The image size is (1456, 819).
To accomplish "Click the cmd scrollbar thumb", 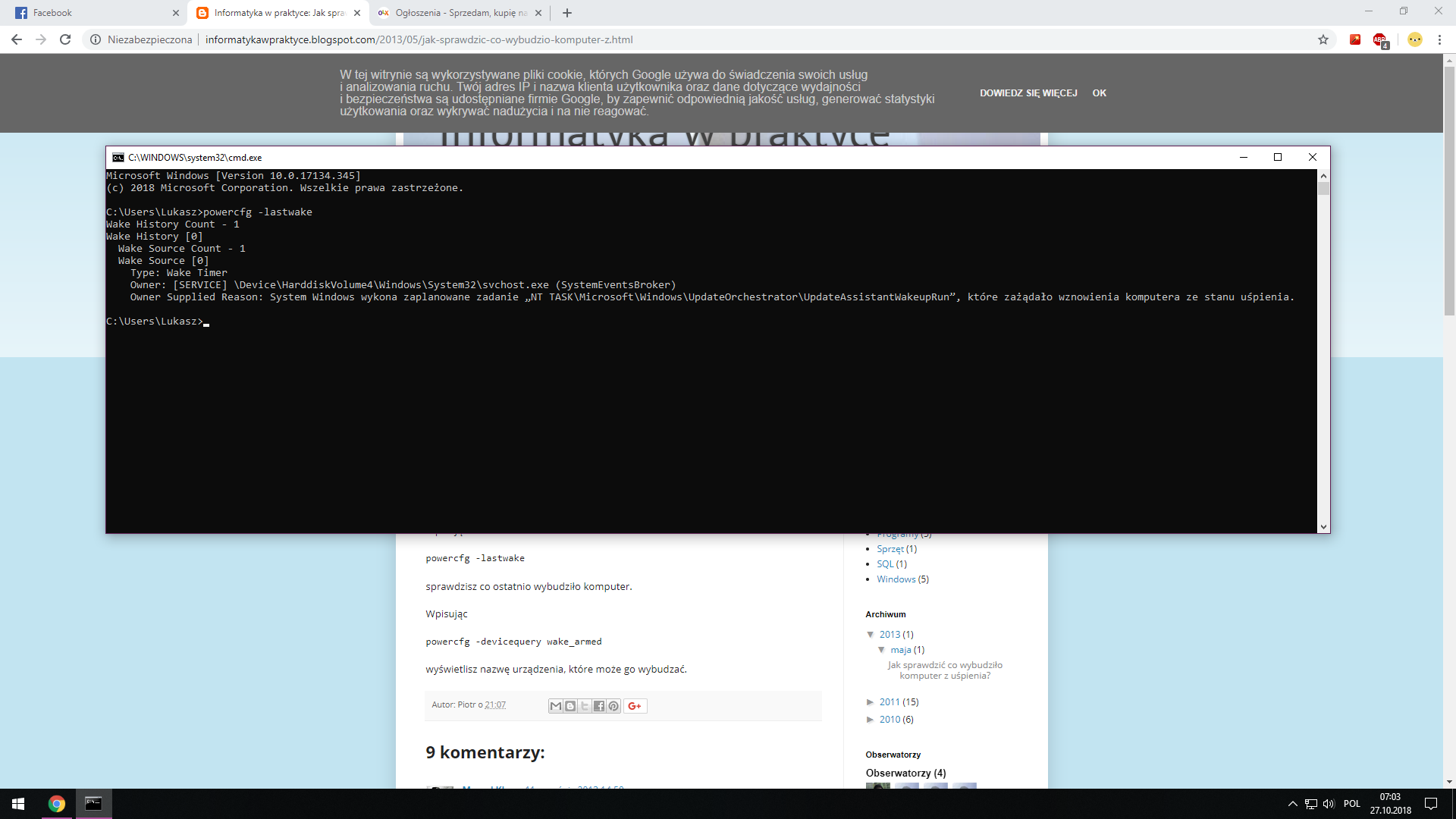I will (x=1323, y=188).
